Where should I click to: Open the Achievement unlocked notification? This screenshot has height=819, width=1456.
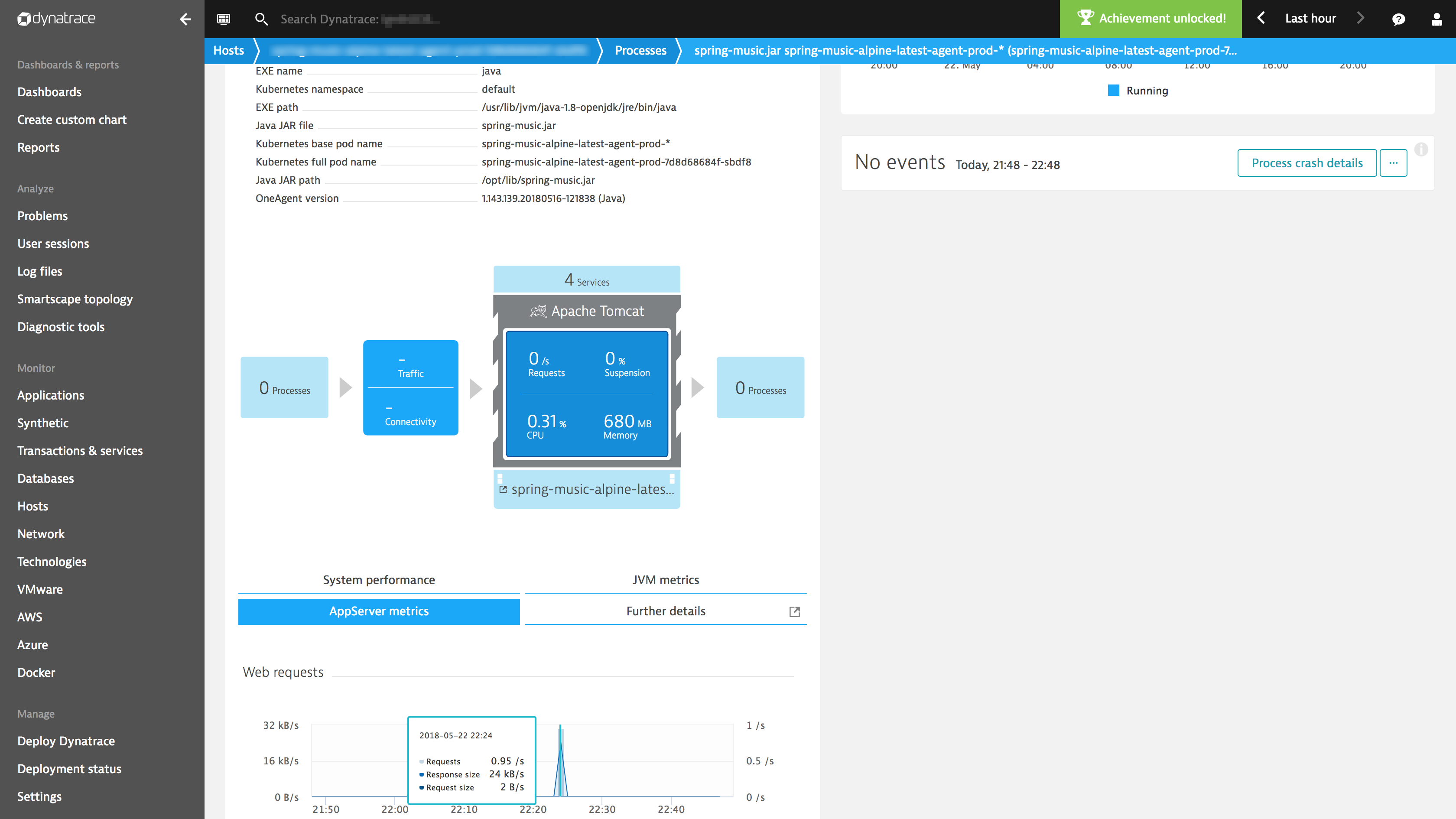1151,19
